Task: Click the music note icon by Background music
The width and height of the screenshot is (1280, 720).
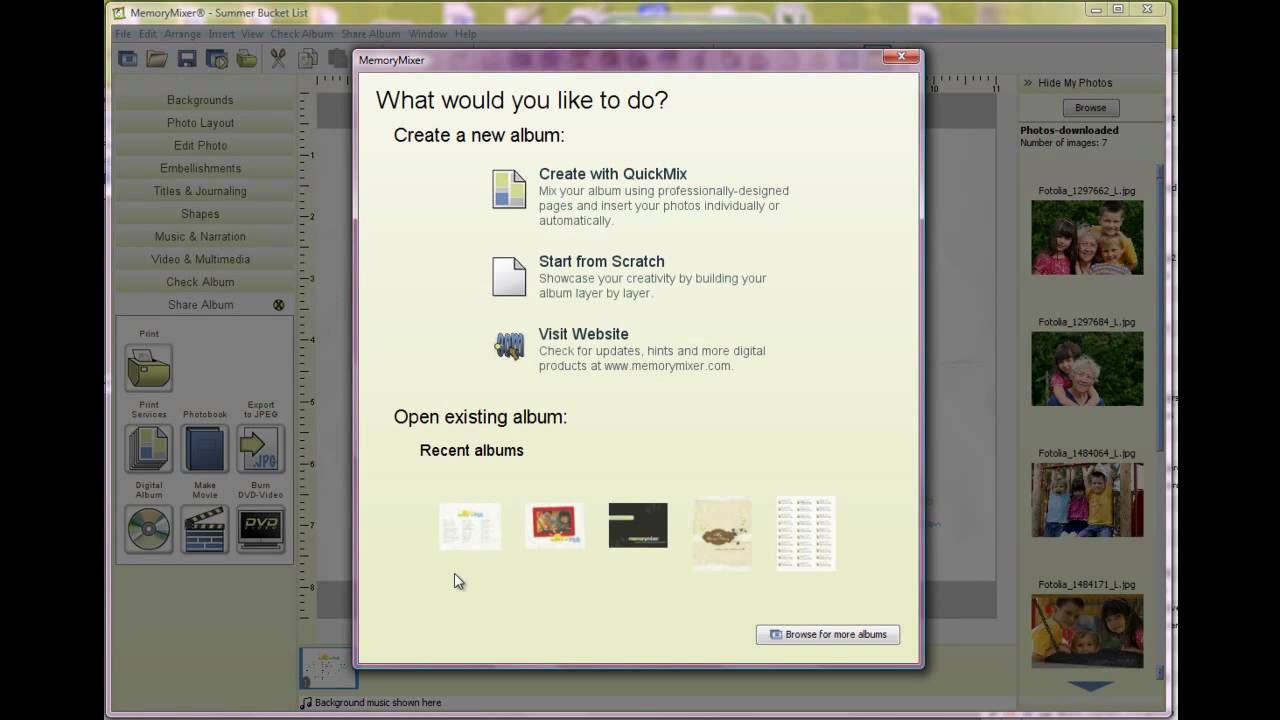Action: click(306, 703)
